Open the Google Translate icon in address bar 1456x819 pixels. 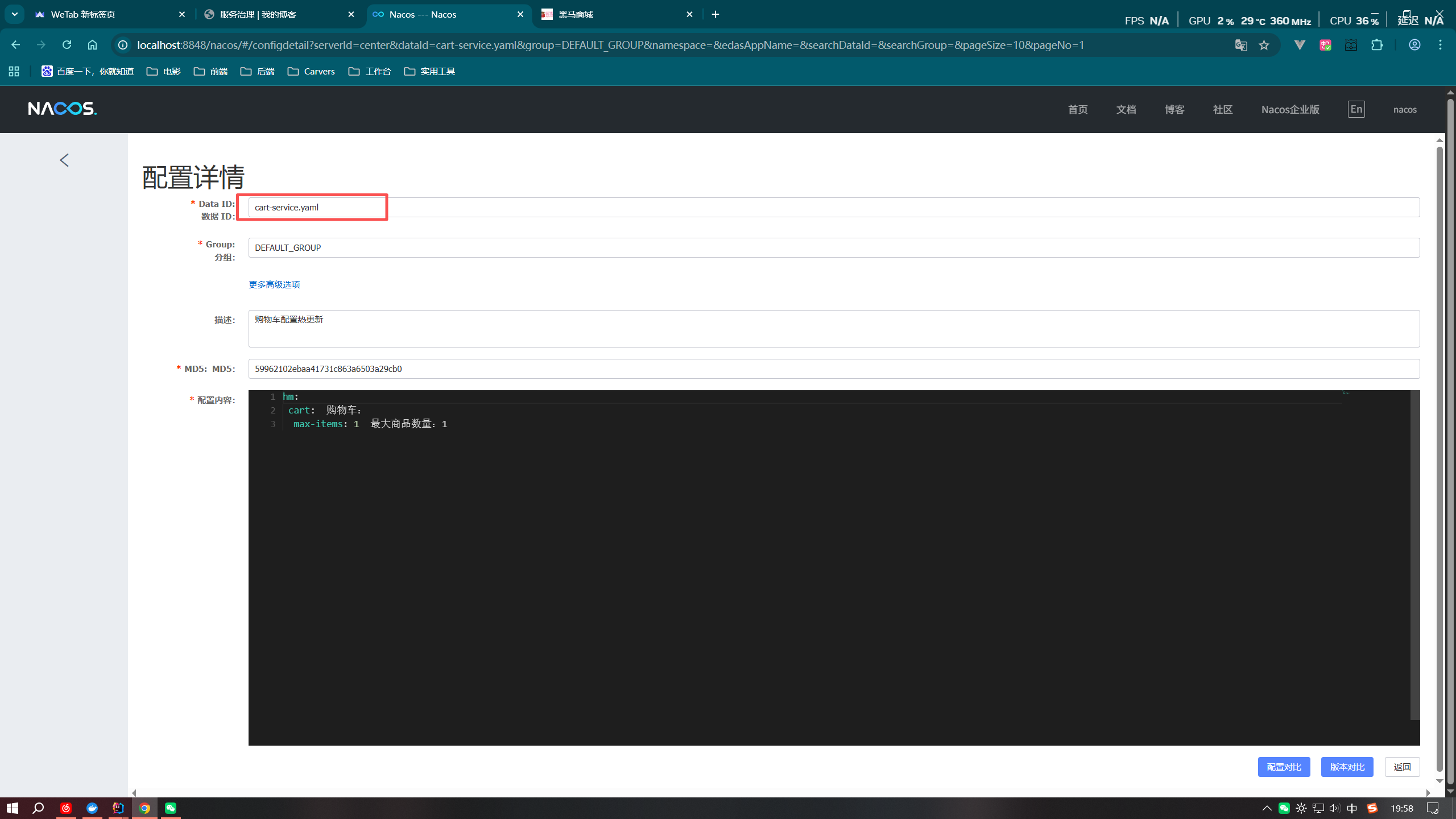(x=1240, y=45)
